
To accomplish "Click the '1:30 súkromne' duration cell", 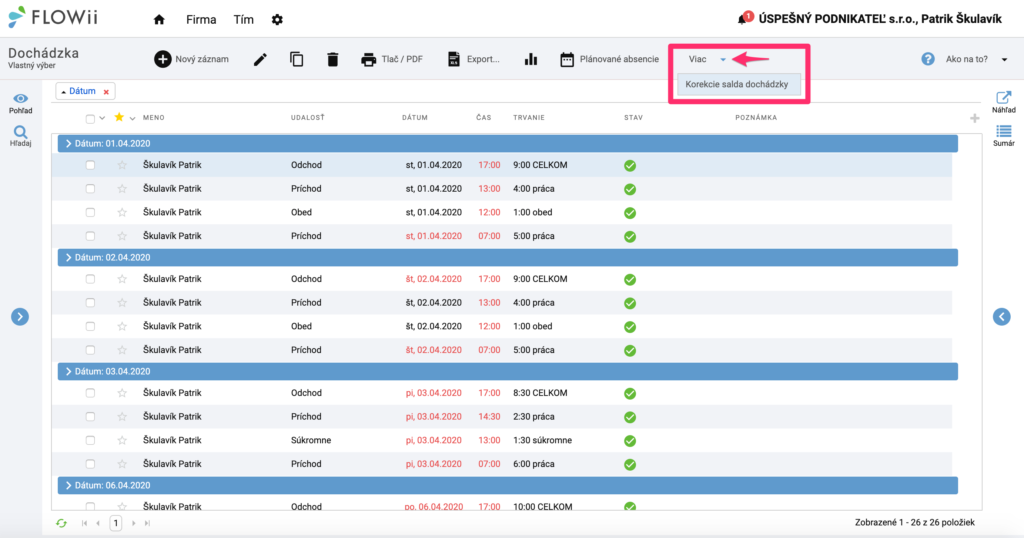I will 543,440.
